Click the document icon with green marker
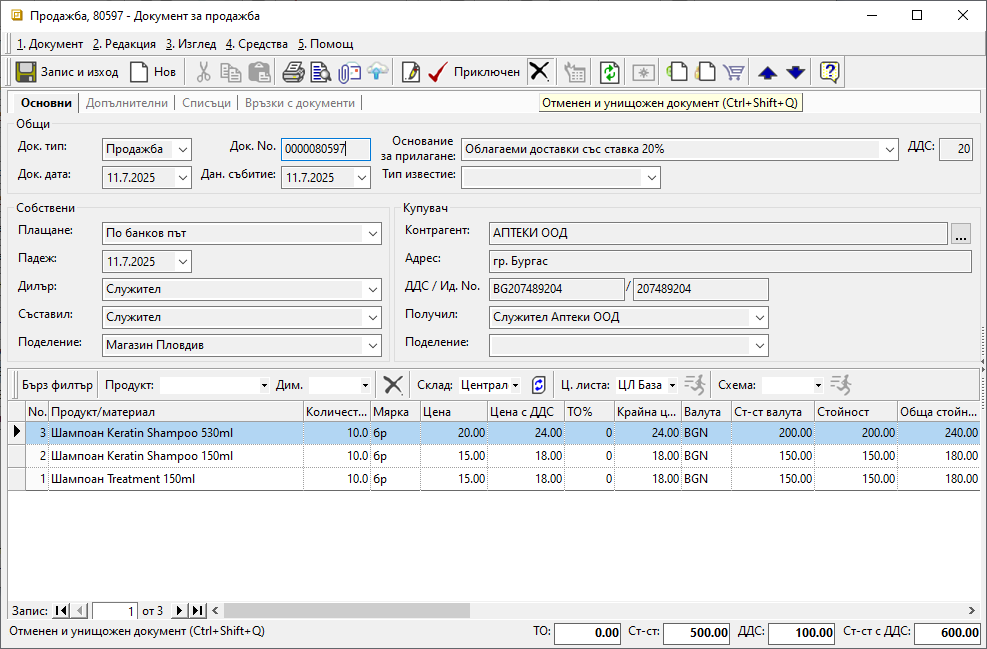Image resolution: width=987 pixels, height=649 pixels. (x=677, y=72)
